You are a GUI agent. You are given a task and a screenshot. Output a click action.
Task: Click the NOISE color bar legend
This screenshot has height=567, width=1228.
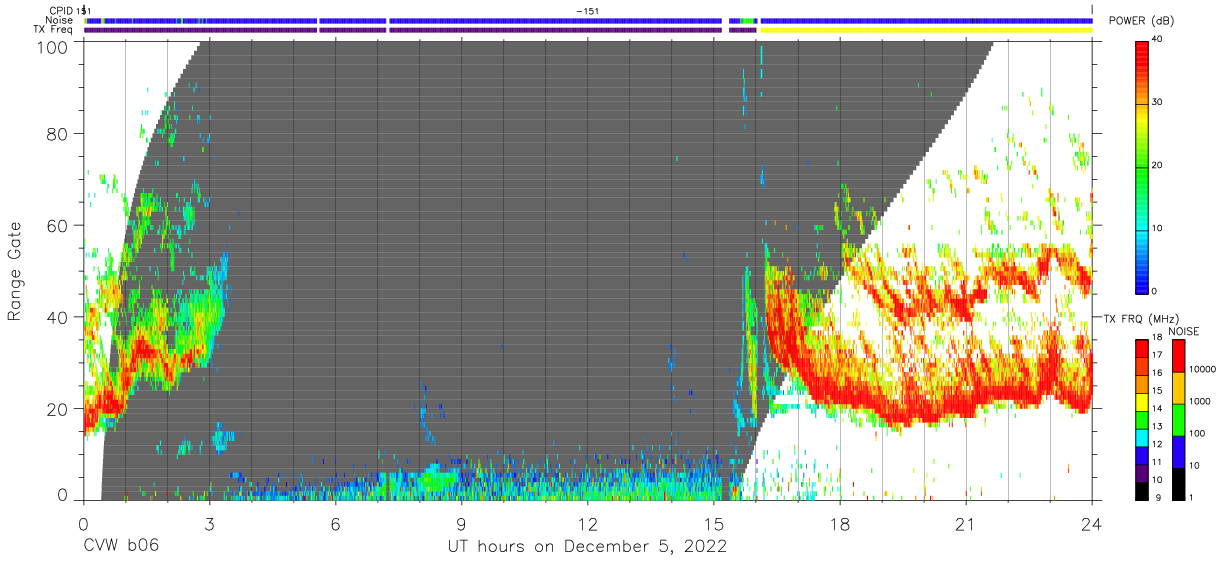click(x=1179, y=418)
